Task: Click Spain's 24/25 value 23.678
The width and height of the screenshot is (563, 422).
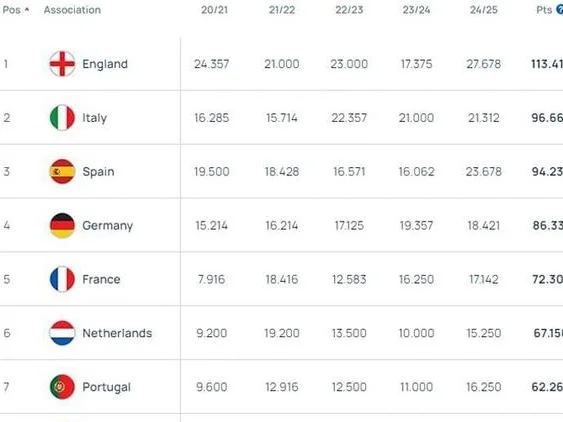Action: pos(484,171)
